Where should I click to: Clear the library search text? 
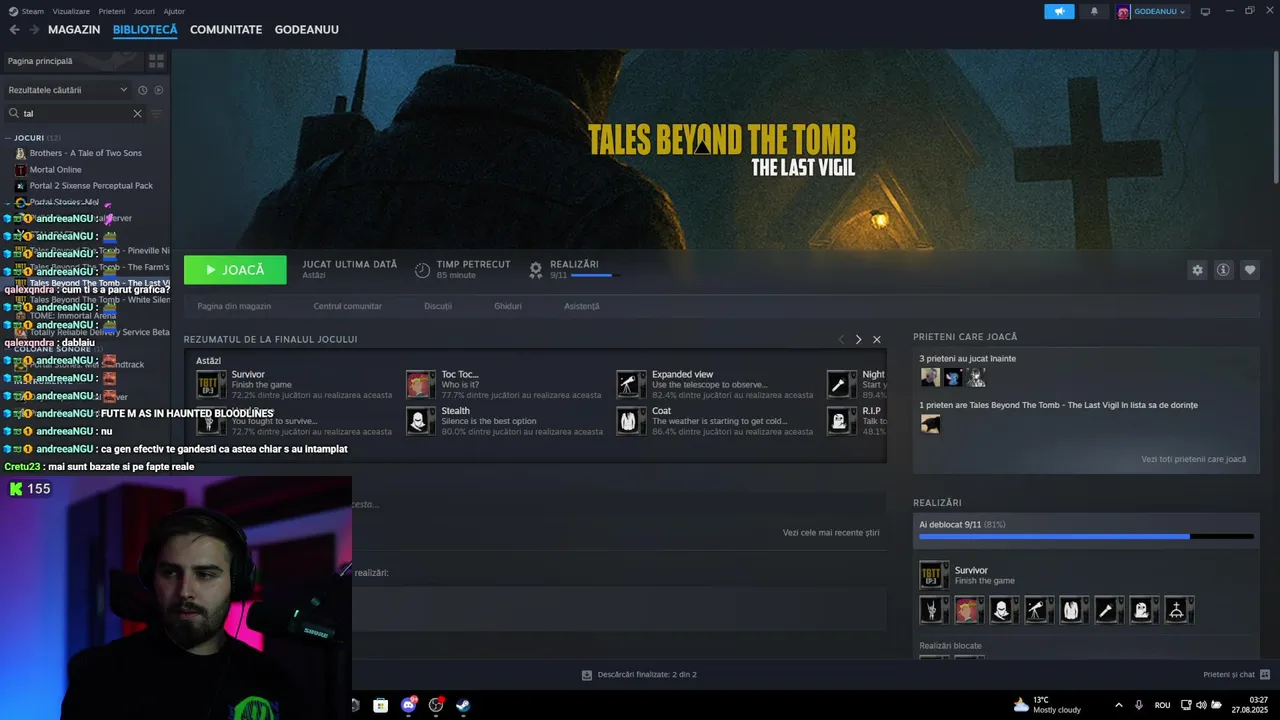[x=137, y=113]
